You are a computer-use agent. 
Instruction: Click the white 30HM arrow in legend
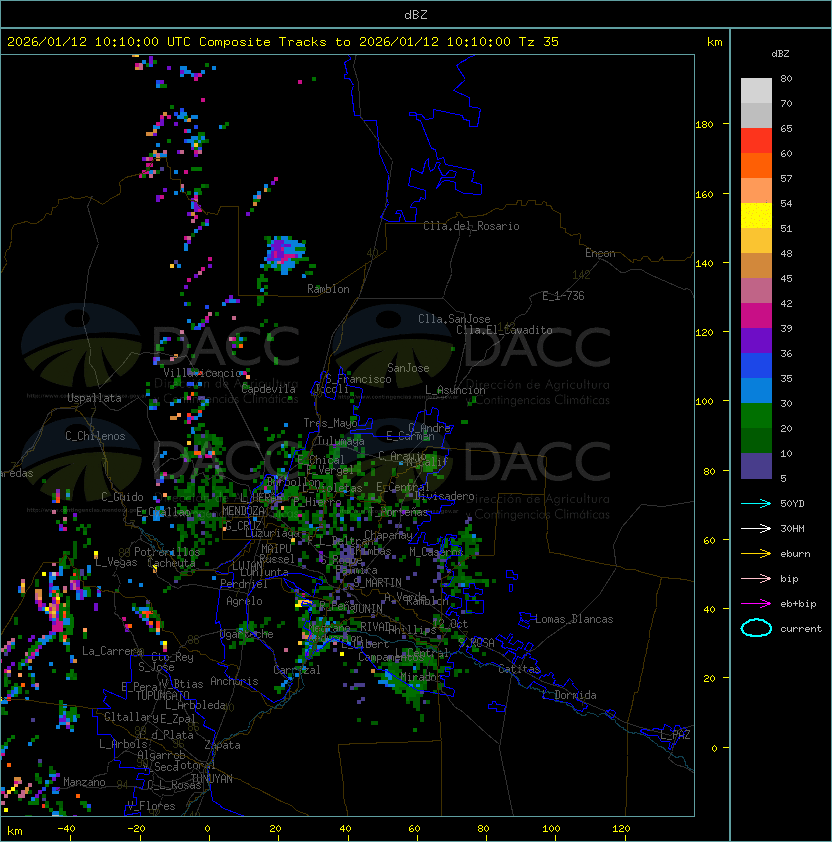tap(756, 528)
